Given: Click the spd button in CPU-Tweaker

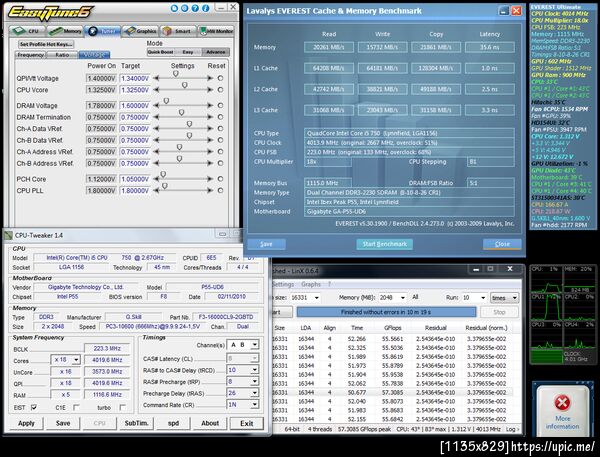Looking at the screenshot, I should tap(173, 423).
